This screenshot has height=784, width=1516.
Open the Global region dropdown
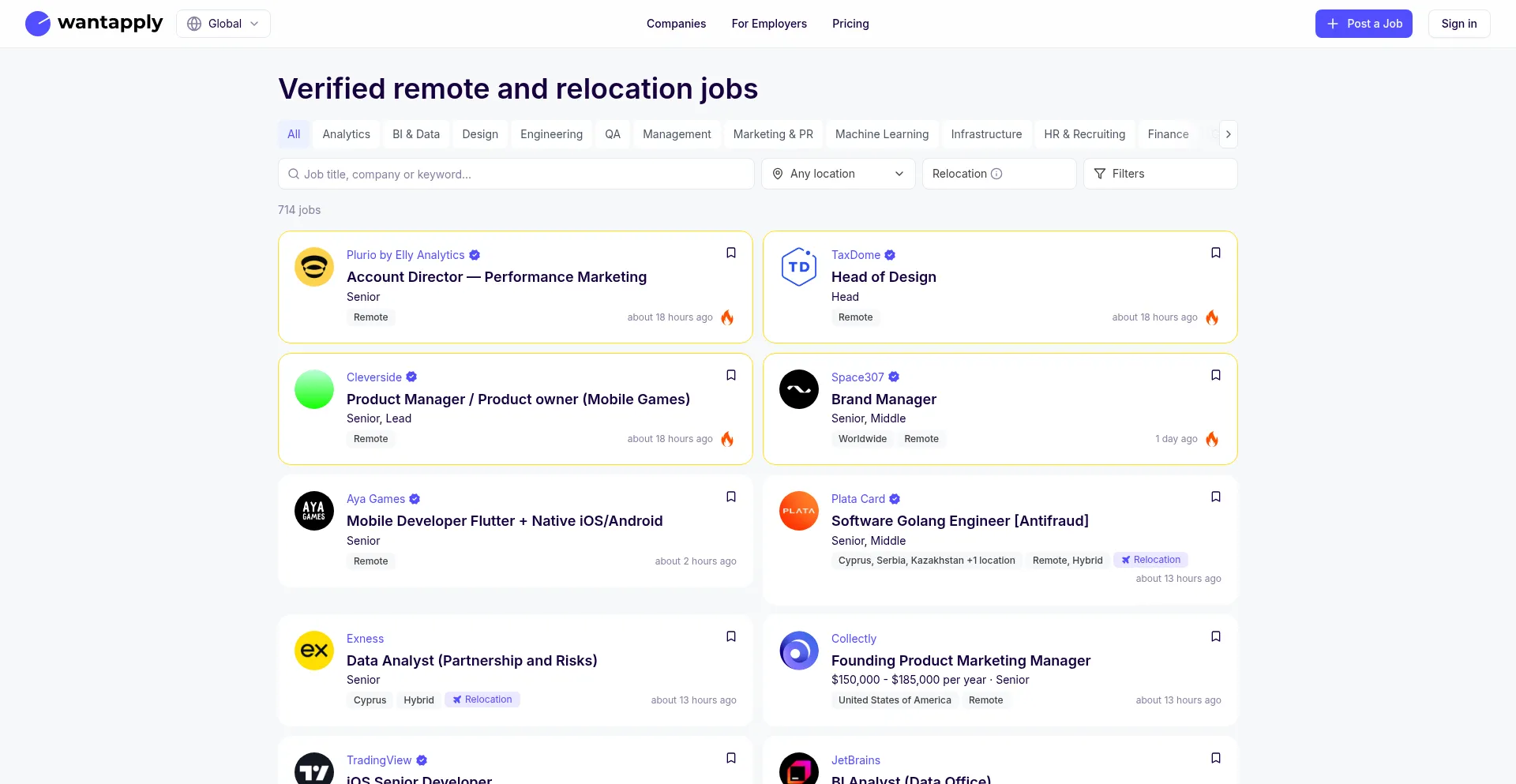point(223,24)
